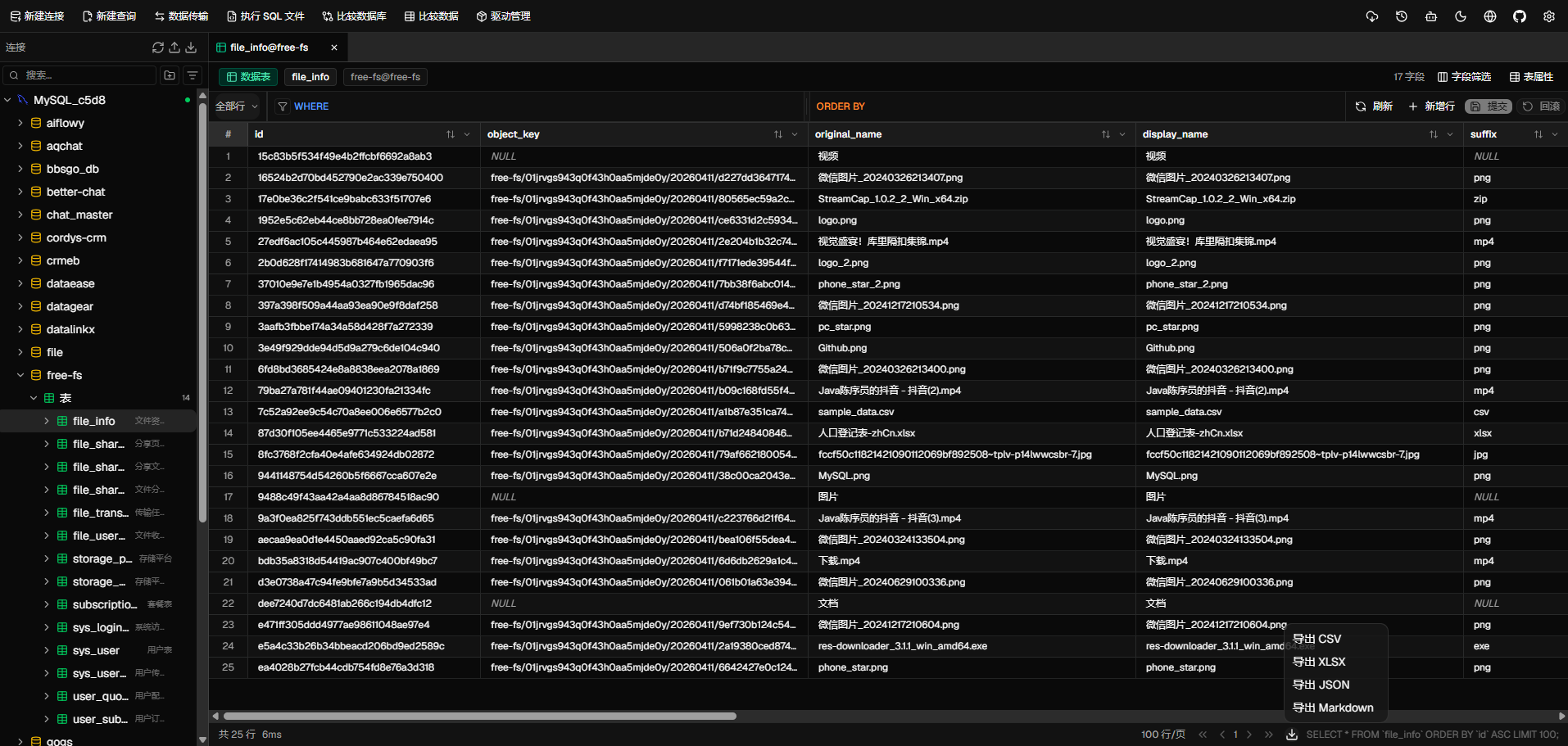Open the original_name column dropdown arrow
The width and height of the screenshot is (1568, 746).
tap(1122, 134)
